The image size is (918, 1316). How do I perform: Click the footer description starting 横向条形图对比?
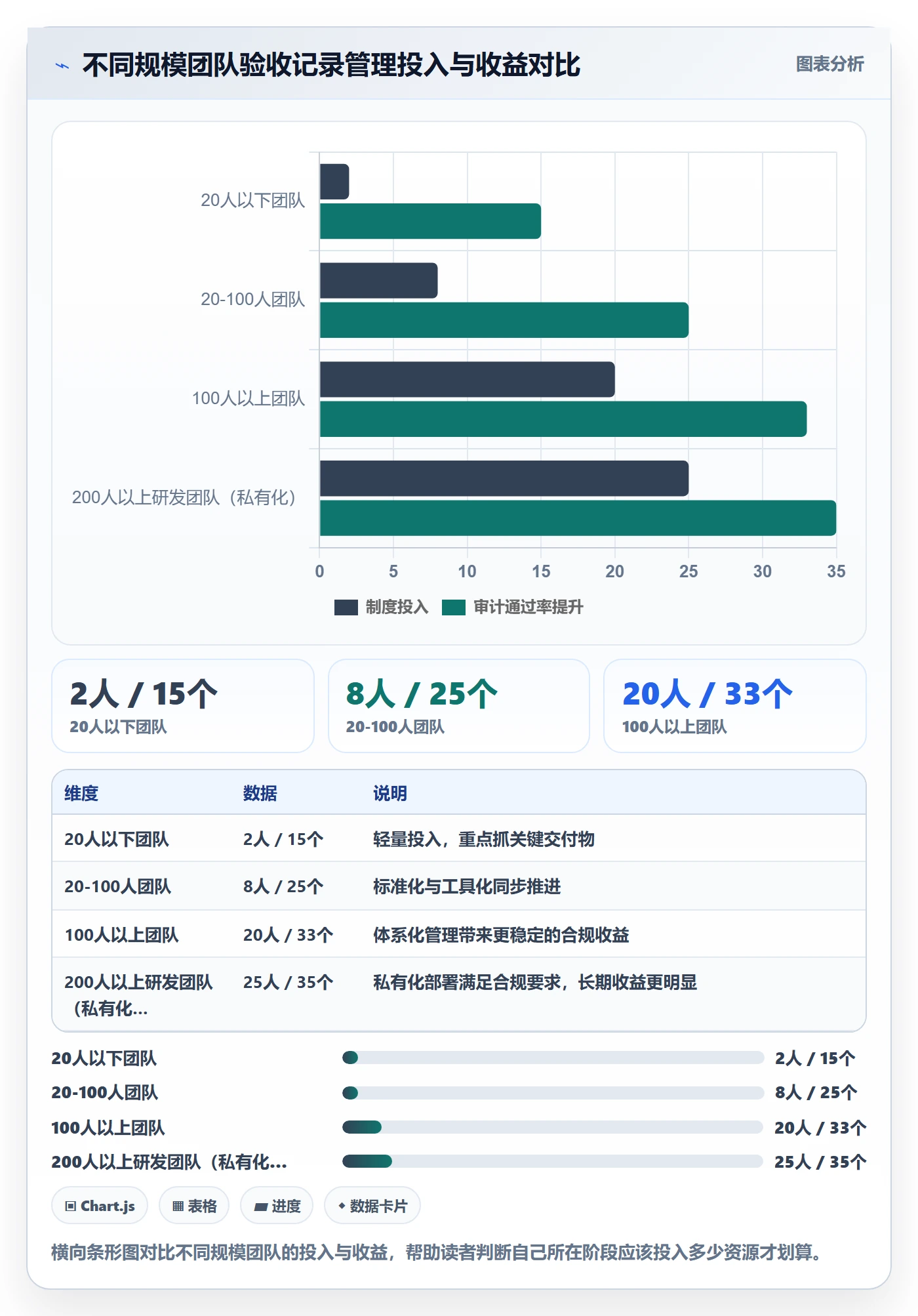[437, 1252]
